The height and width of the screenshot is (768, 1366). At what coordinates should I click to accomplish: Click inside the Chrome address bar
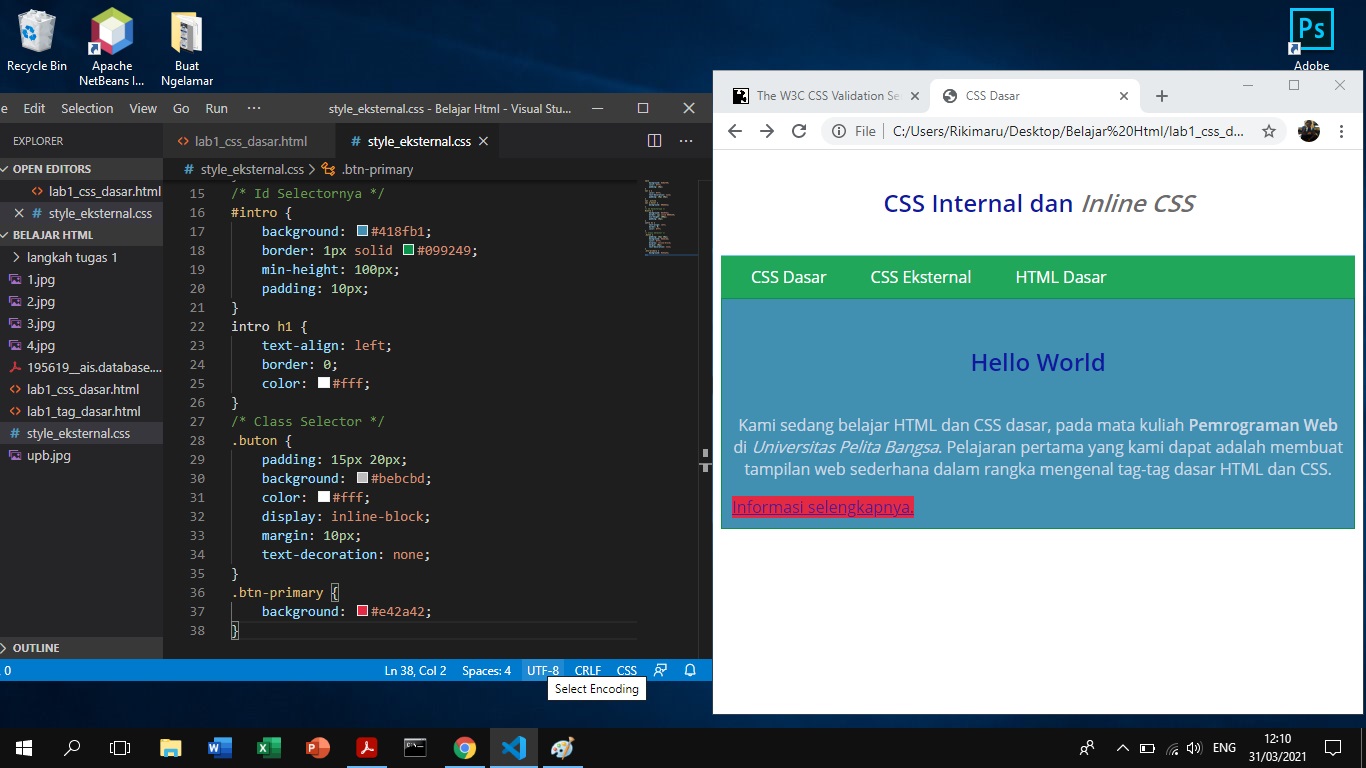(1050, 131)
